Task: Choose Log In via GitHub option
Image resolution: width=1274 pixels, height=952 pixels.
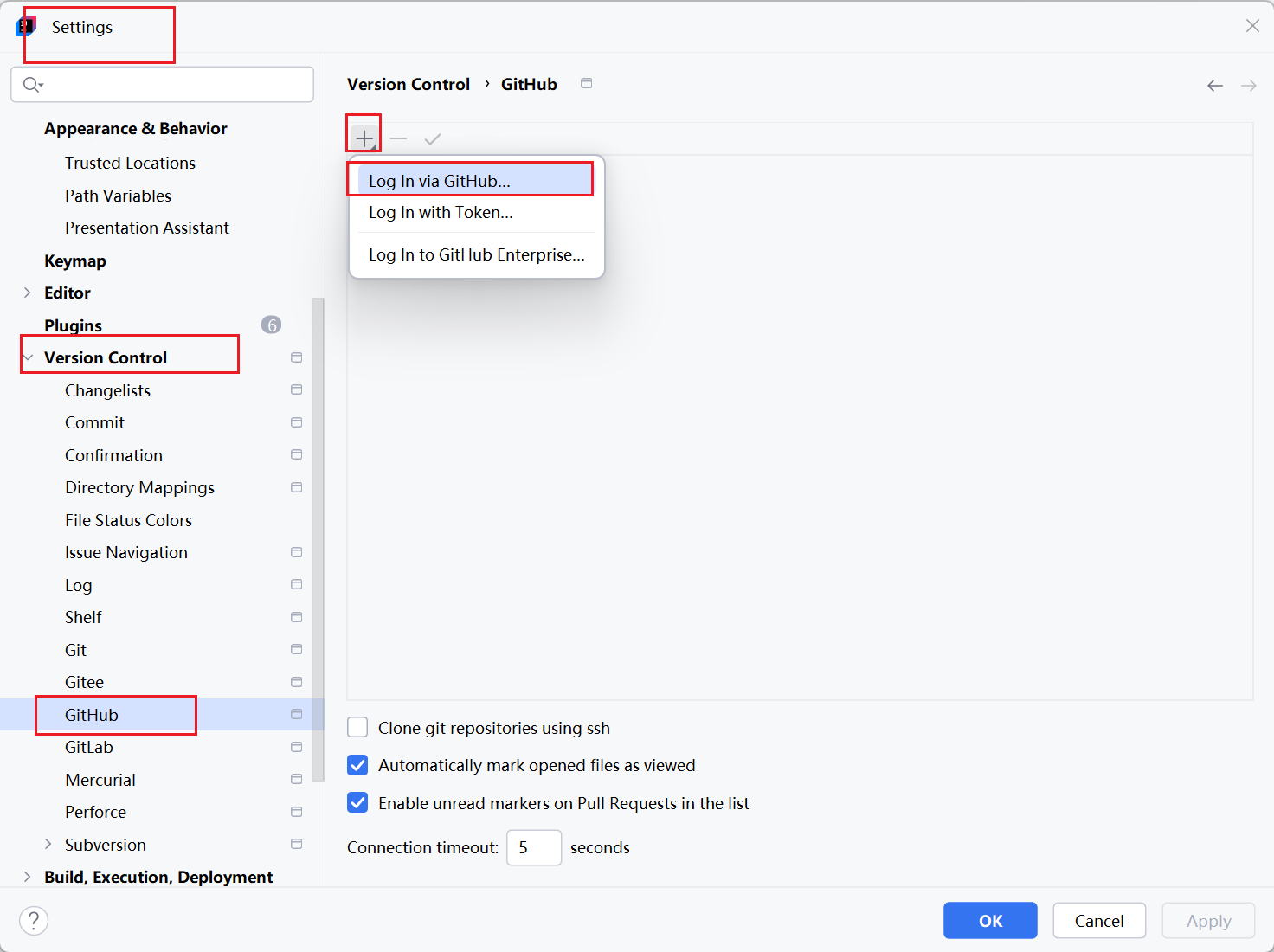Action: 476,181
